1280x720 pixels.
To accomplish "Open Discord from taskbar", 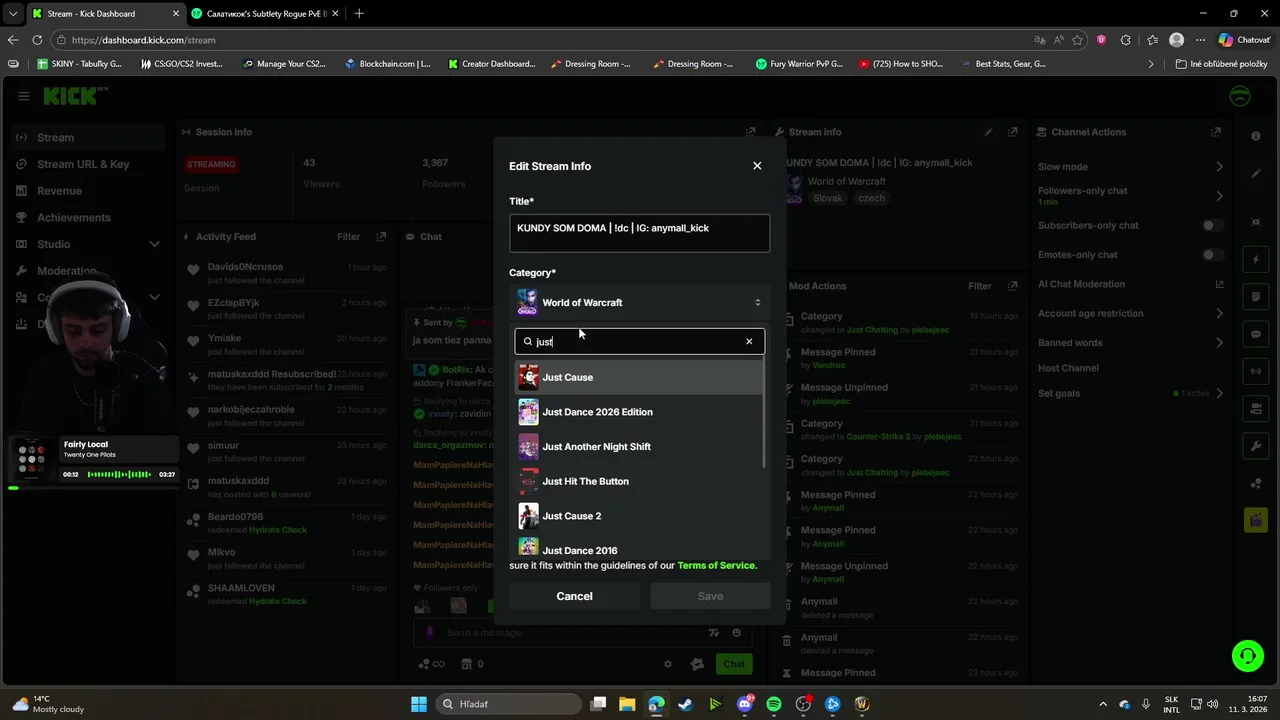I will (744, 704).
